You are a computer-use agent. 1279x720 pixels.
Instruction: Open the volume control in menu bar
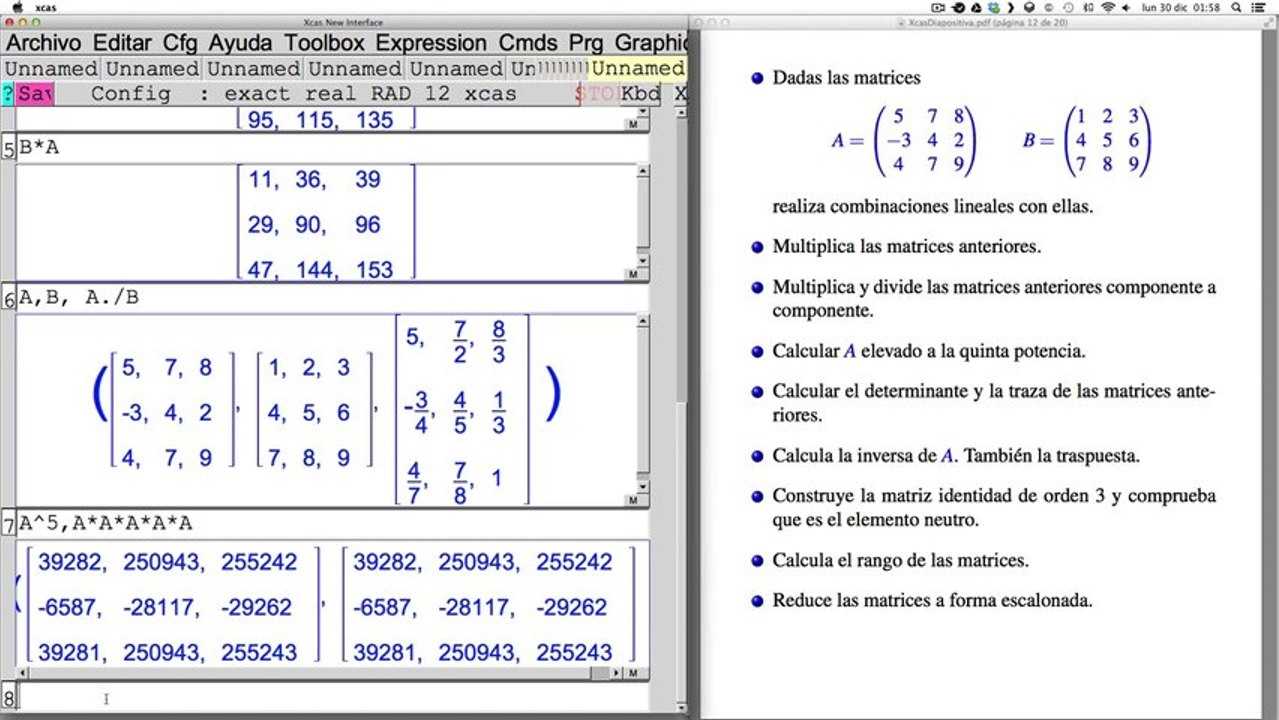(x=1128, y=7)
